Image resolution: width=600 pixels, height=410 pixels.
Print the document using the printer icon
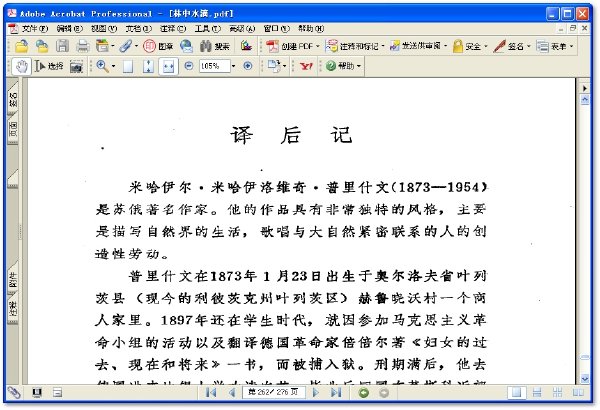pyautogui.click(x=83, y=46)
